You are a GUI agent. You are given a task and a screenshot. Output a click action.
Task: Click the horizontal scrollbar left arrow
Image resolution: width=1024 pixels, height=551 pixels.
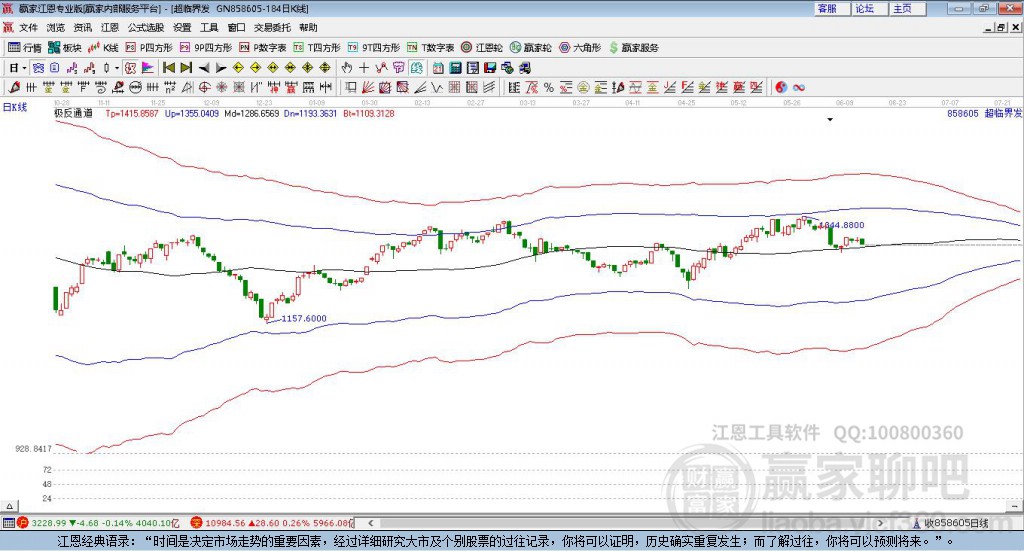370,523
